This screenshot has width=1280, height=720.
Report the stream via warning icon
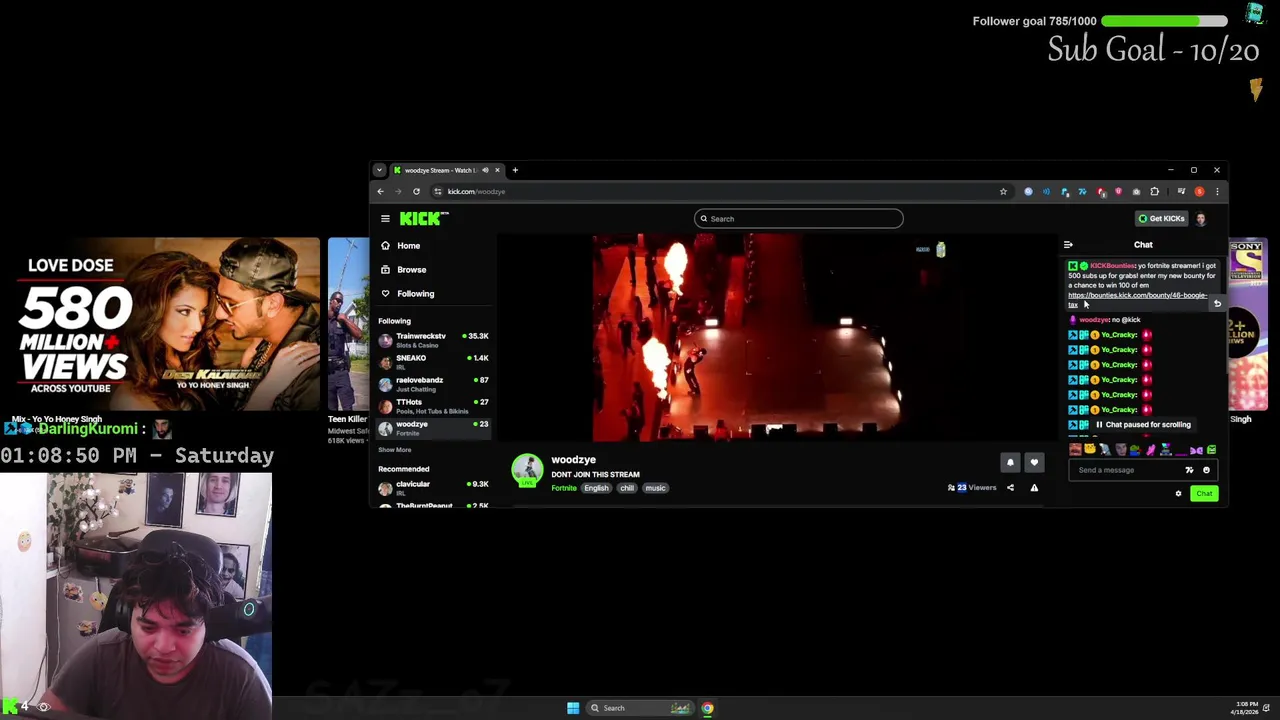pos(1034,488)
